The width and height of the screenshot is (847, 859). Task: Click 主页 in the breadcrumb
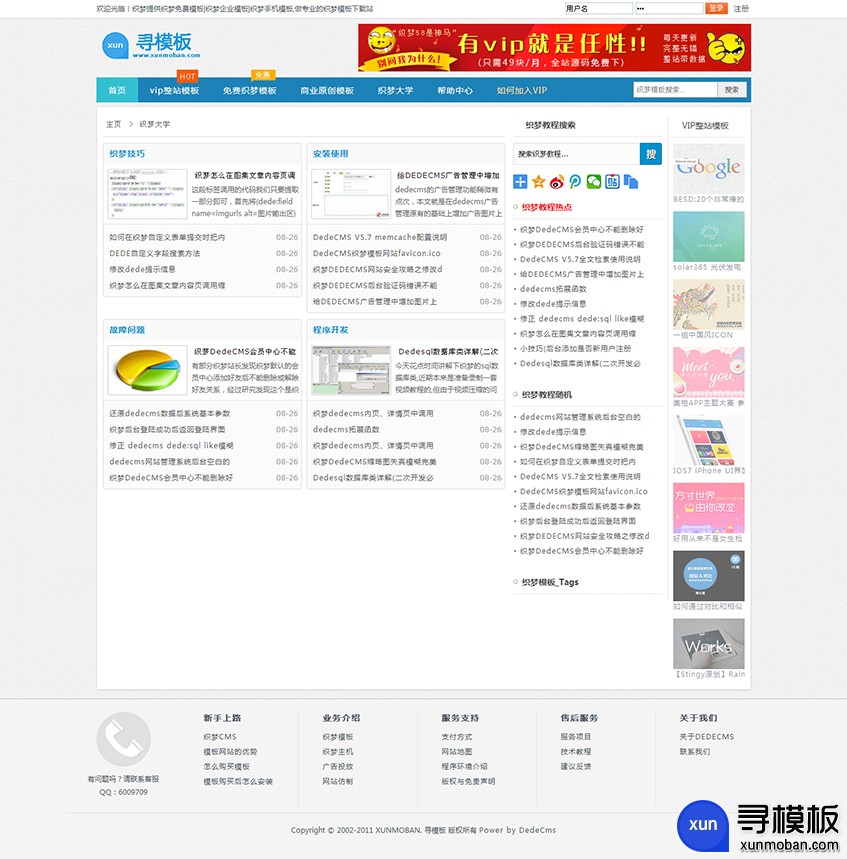pyautogui.click(x=113, y=124)
